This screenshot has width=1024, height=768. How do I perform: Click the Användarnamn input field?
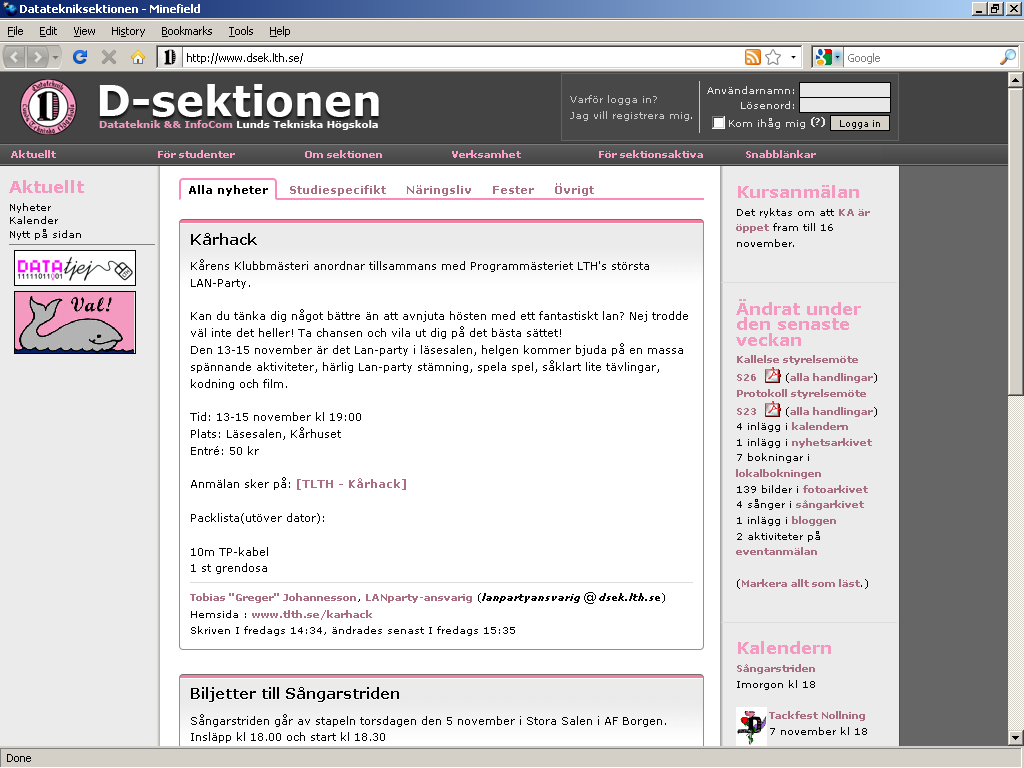click(x=844, y=90)
